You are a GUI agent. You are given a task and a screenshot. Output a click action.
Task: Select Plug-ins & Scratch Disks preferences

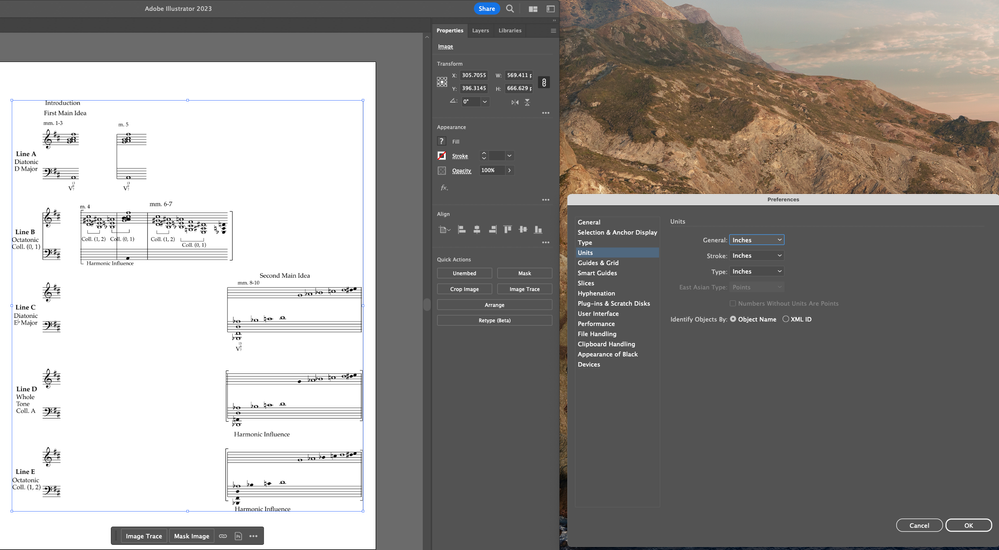[x=614, y=303]
